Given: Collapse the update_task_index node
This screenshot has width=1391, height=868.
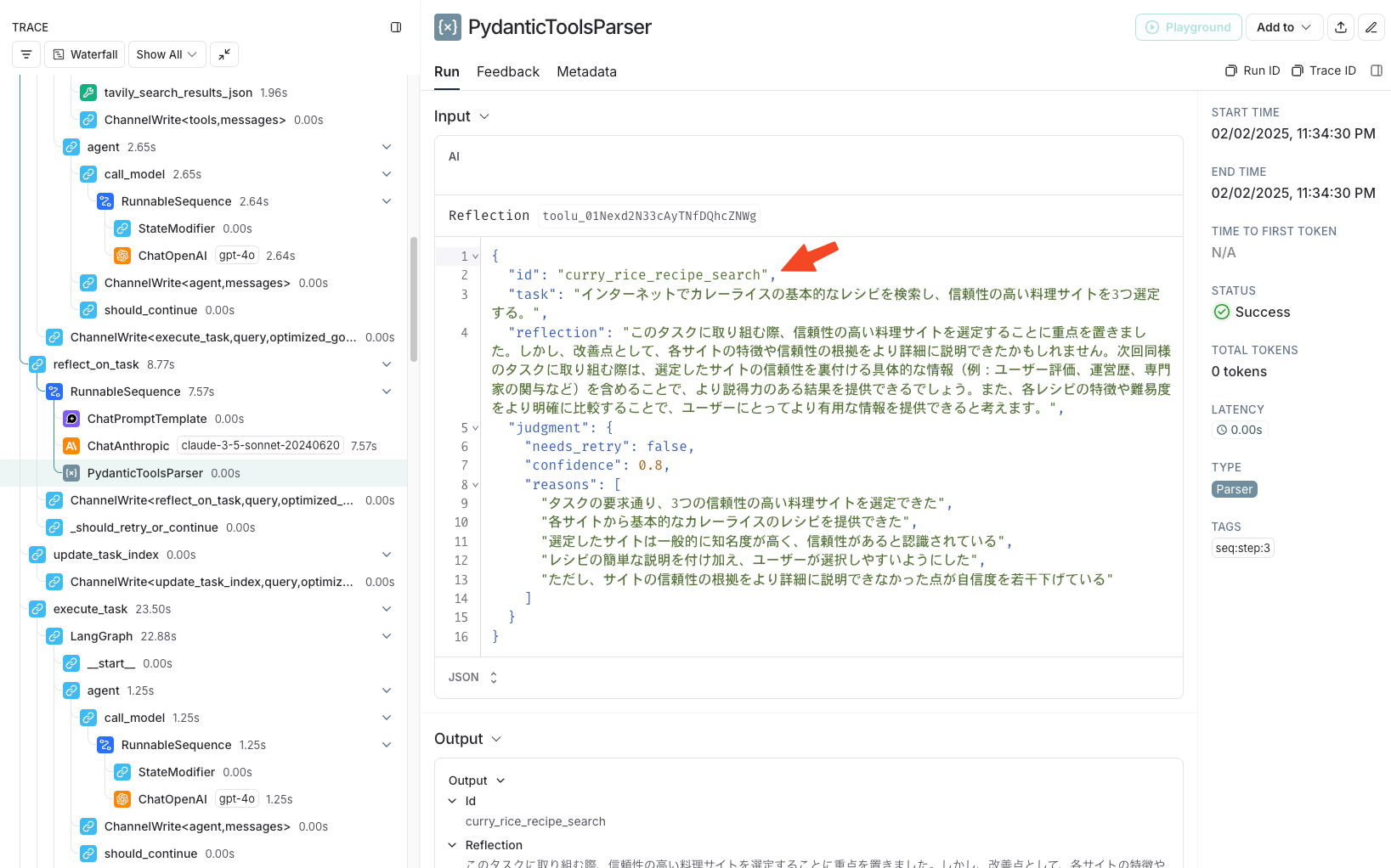Looking at the screenshot, I should coord(387,555).
